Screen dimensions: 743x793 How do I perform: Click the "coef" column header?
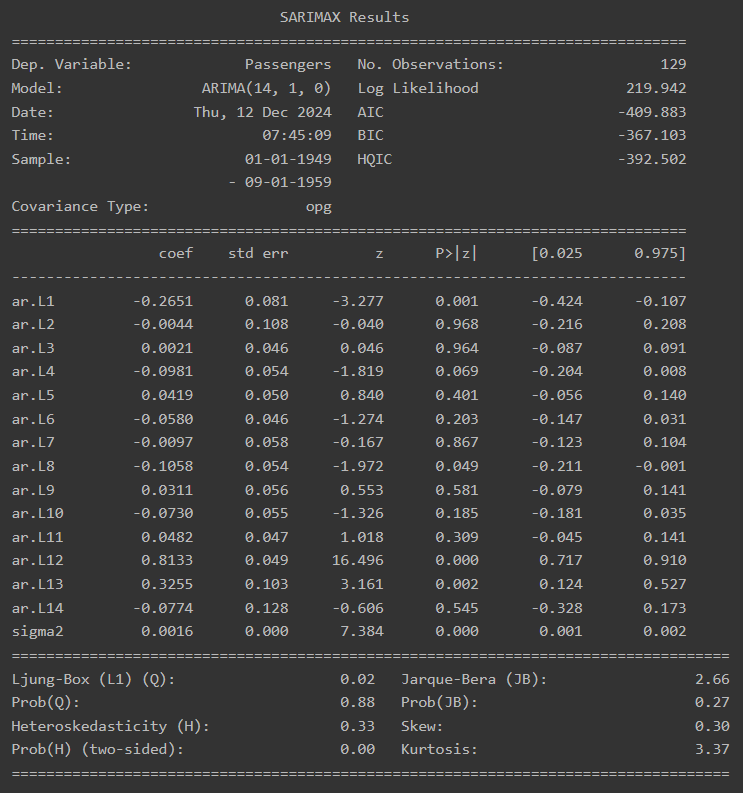176,253
